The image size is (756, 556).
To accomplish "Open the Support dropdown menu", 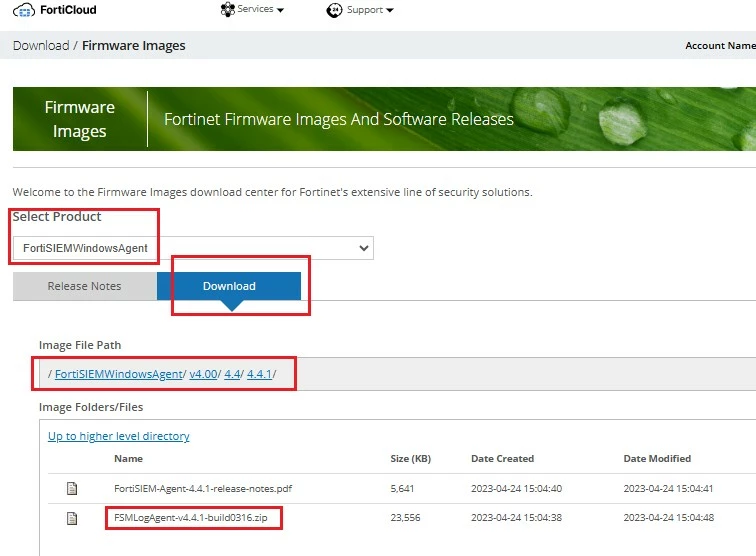I will point(360,10).
